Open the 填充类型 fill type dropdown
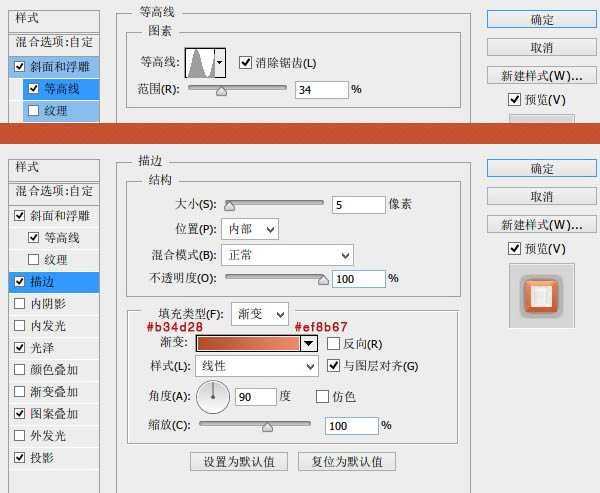Viewport: 600px width, 493px height. point(259,315)
